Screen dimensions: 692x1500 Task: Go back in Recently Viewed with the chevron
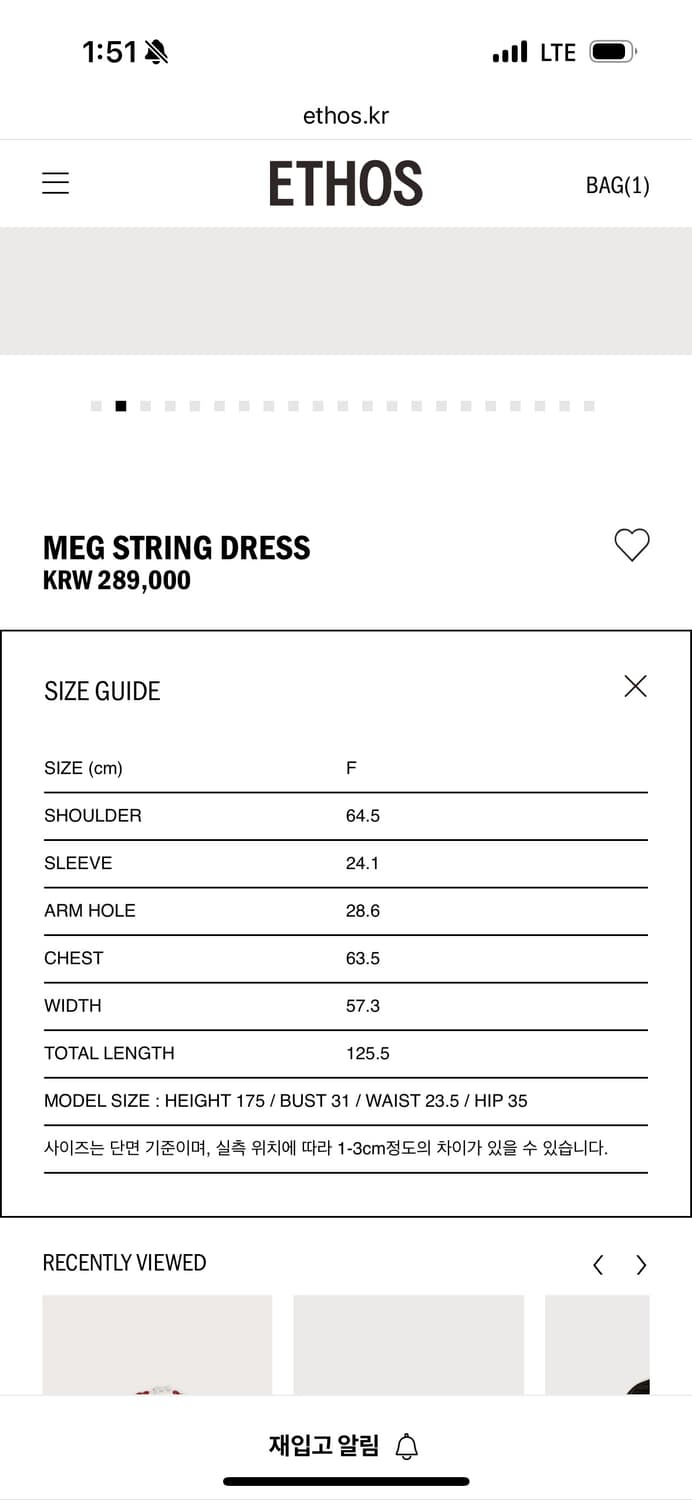click(x=597, y=1265)
